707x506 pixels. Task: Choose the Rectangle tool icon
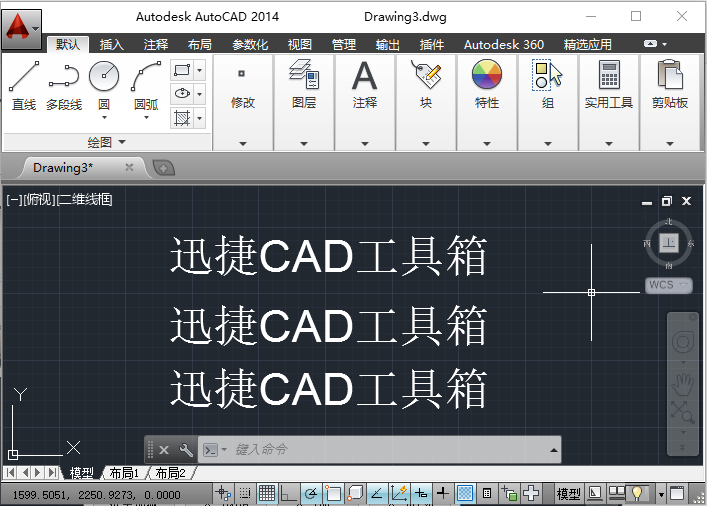[x=182, y=70]
